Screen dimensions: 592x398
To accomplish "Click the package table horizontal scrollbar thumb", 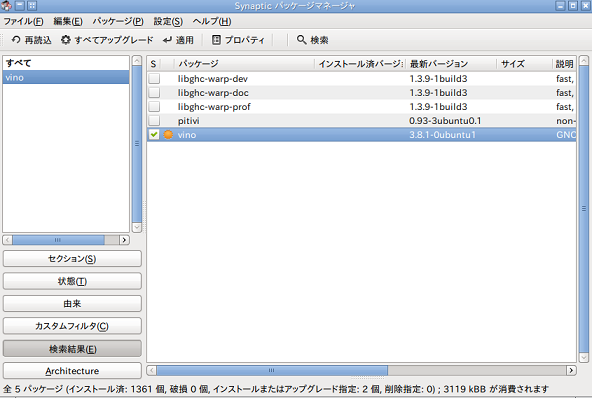I will click(x=272, y=370).
